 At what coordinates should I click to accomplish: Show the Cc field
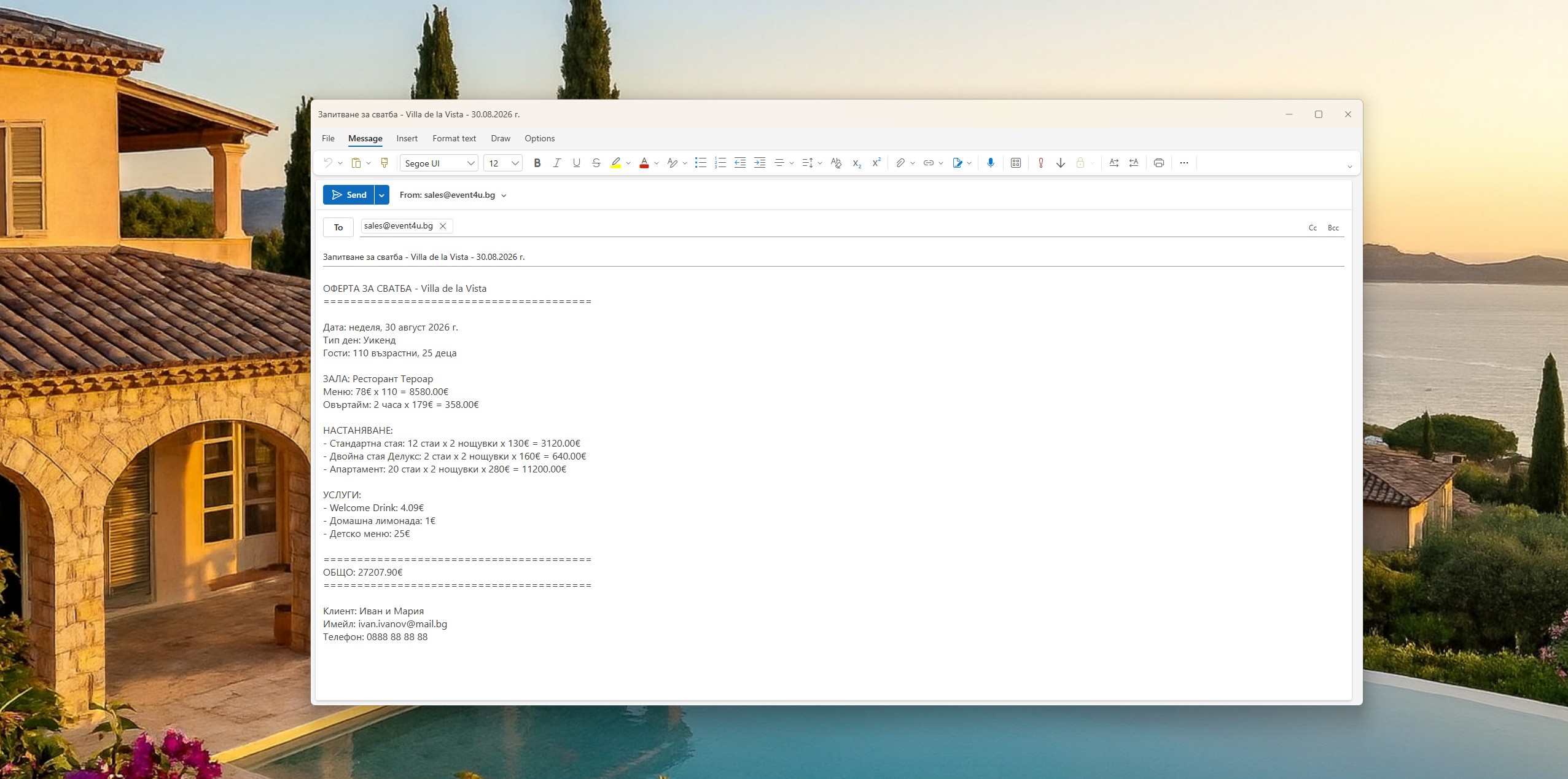1313,228
